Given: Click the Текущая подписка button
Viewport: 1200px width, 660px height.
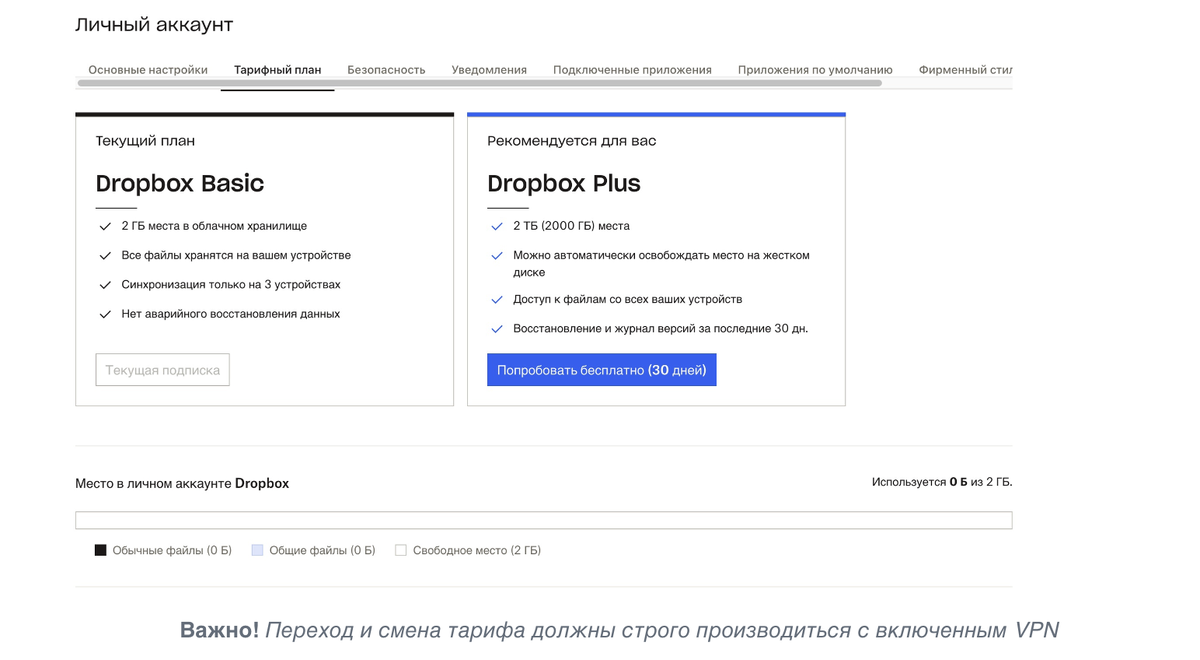Looking at the screenshot, I should [163, 370].
